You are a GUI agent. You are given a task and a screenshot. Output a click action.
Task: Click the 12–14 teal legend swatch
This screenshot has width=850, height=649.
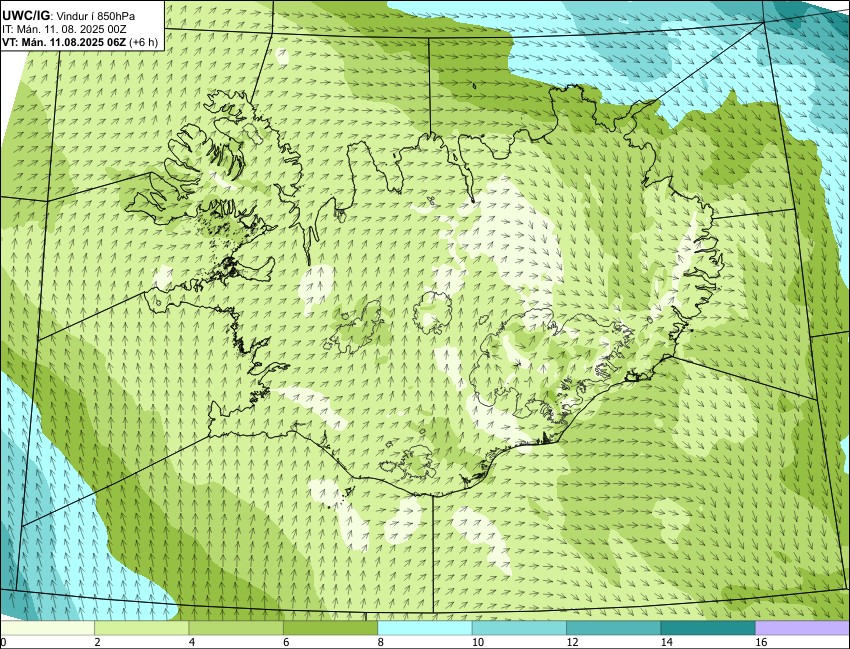(613, 628)
